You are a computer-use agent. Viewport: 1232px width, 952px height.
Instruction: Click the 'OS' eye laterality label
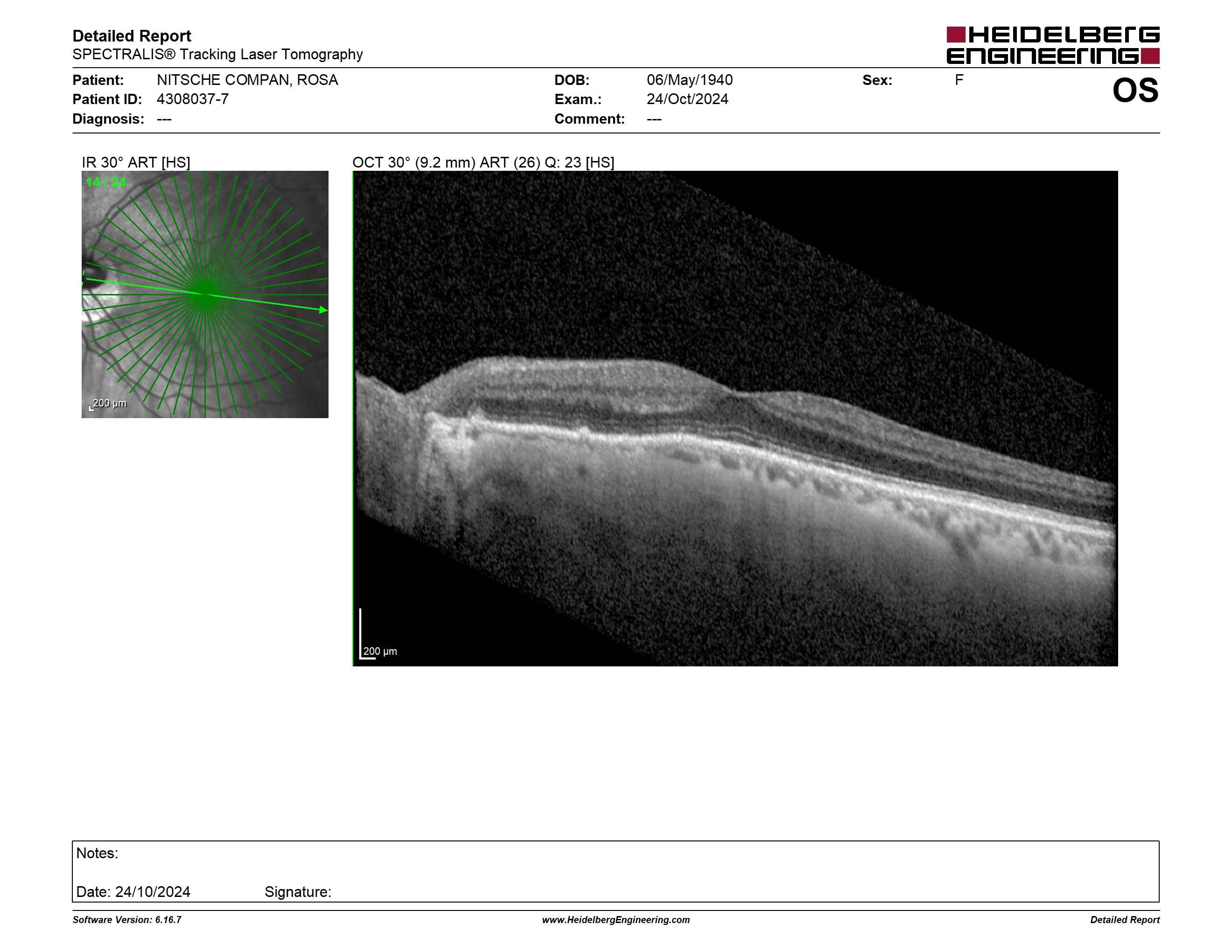click(1135, 91)
